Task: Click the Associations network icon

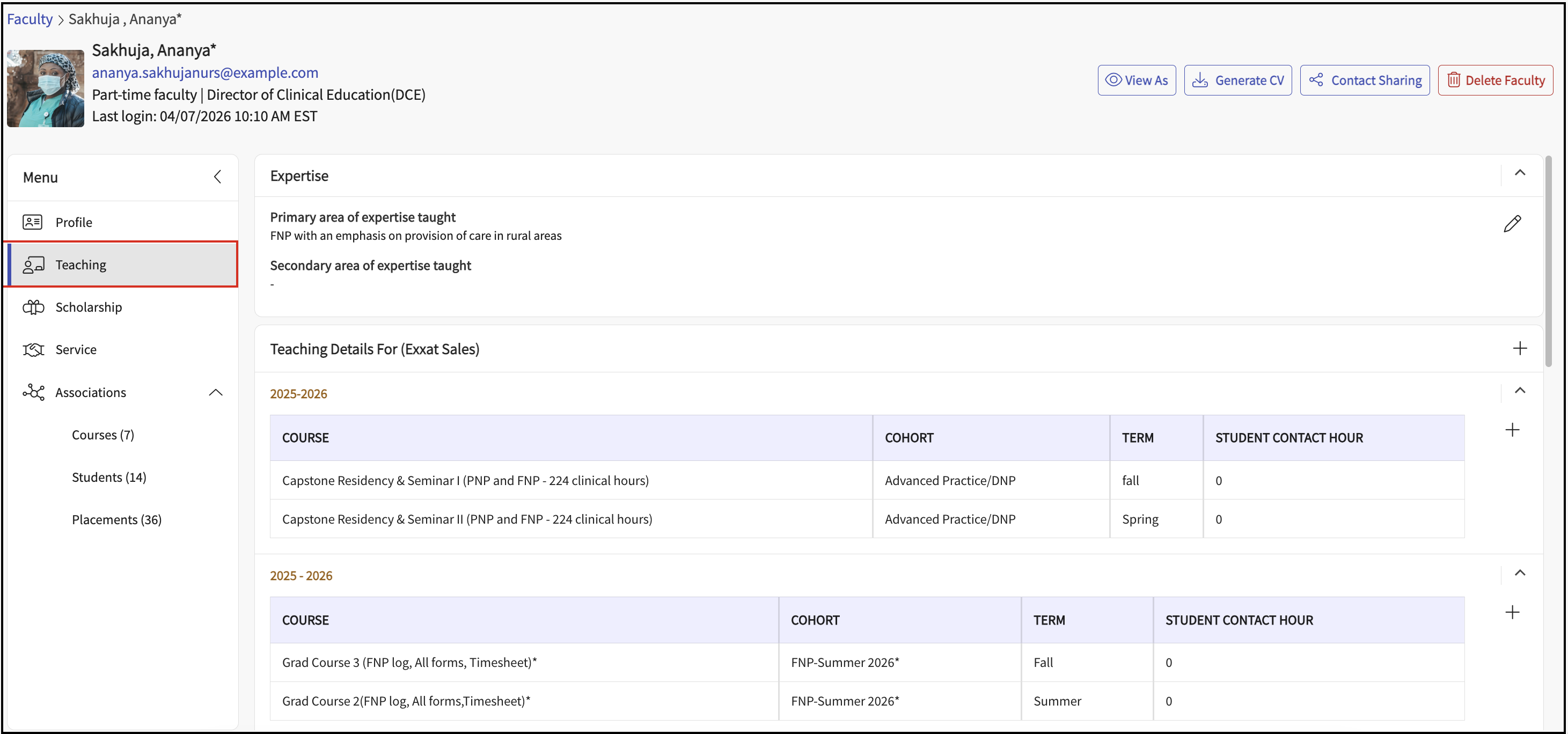Action: coord(33,393)
